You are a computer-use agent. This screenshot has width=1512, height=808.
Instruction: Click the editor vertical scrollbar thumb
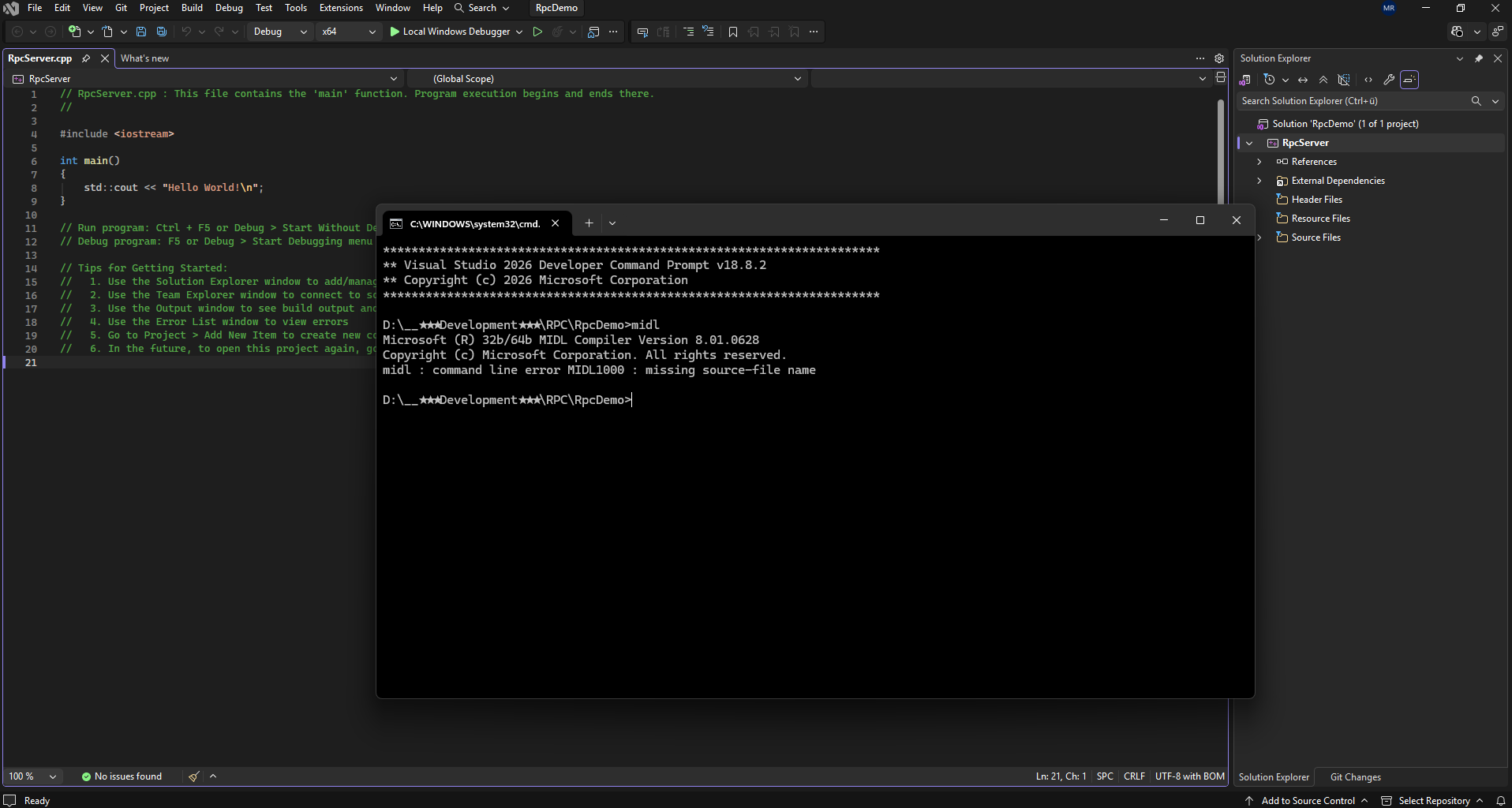click(x=1221, y=150)
